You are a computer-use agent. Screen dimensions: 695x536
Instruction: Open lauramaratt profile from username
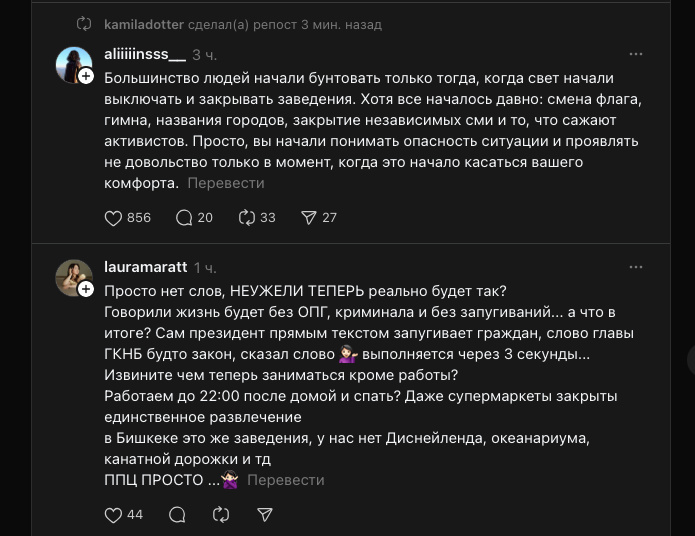[145, 267]
